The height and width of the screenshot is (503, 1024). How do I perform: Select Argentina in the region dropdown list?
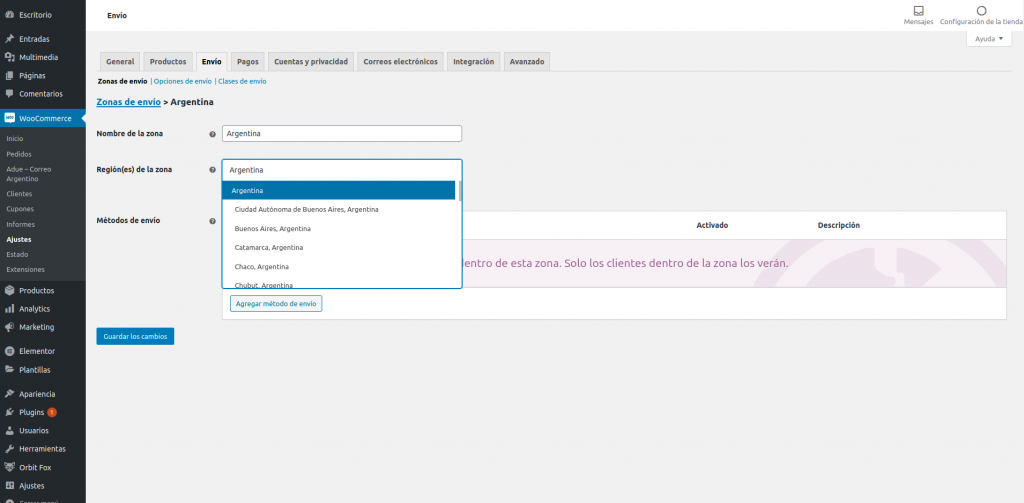coord(338,191)
